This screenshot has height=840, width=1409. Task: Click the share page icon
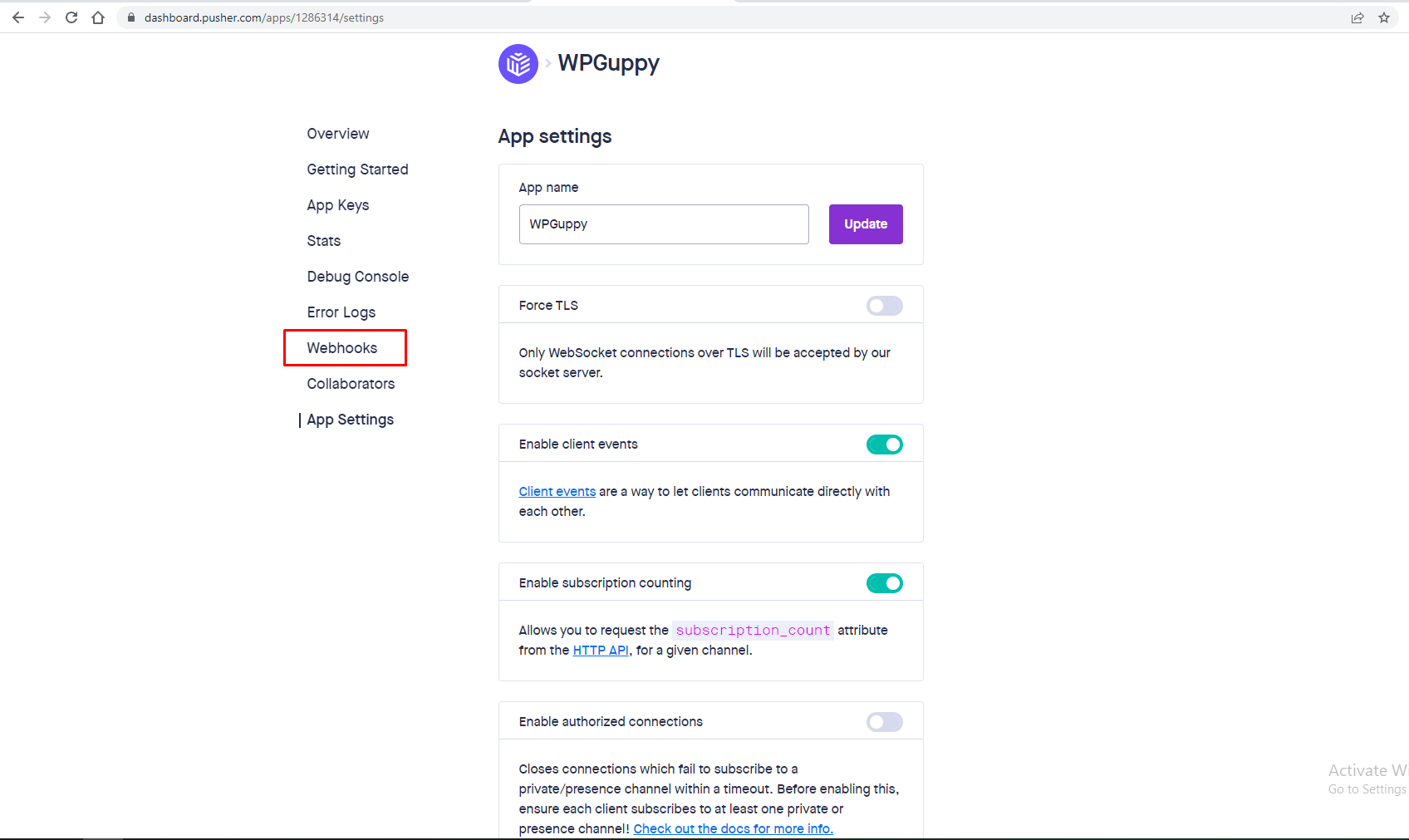coord(1357,17)
